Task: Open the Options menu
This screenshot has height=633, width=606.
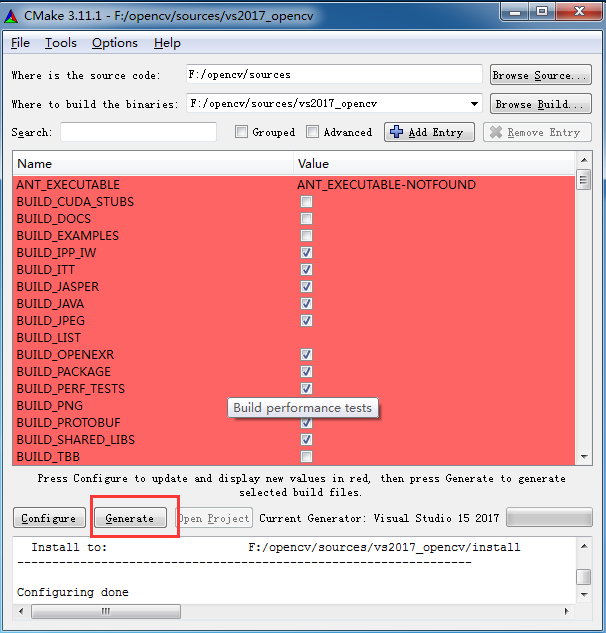Action: (115, 43)
